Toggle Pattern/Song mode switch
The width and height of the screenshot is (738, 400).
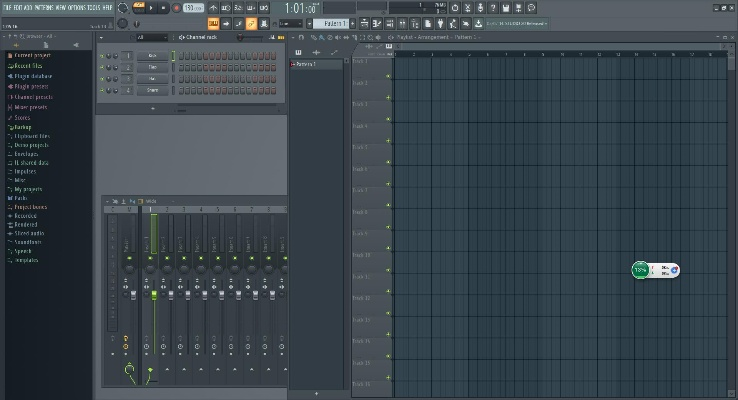[x=139, y=8]
